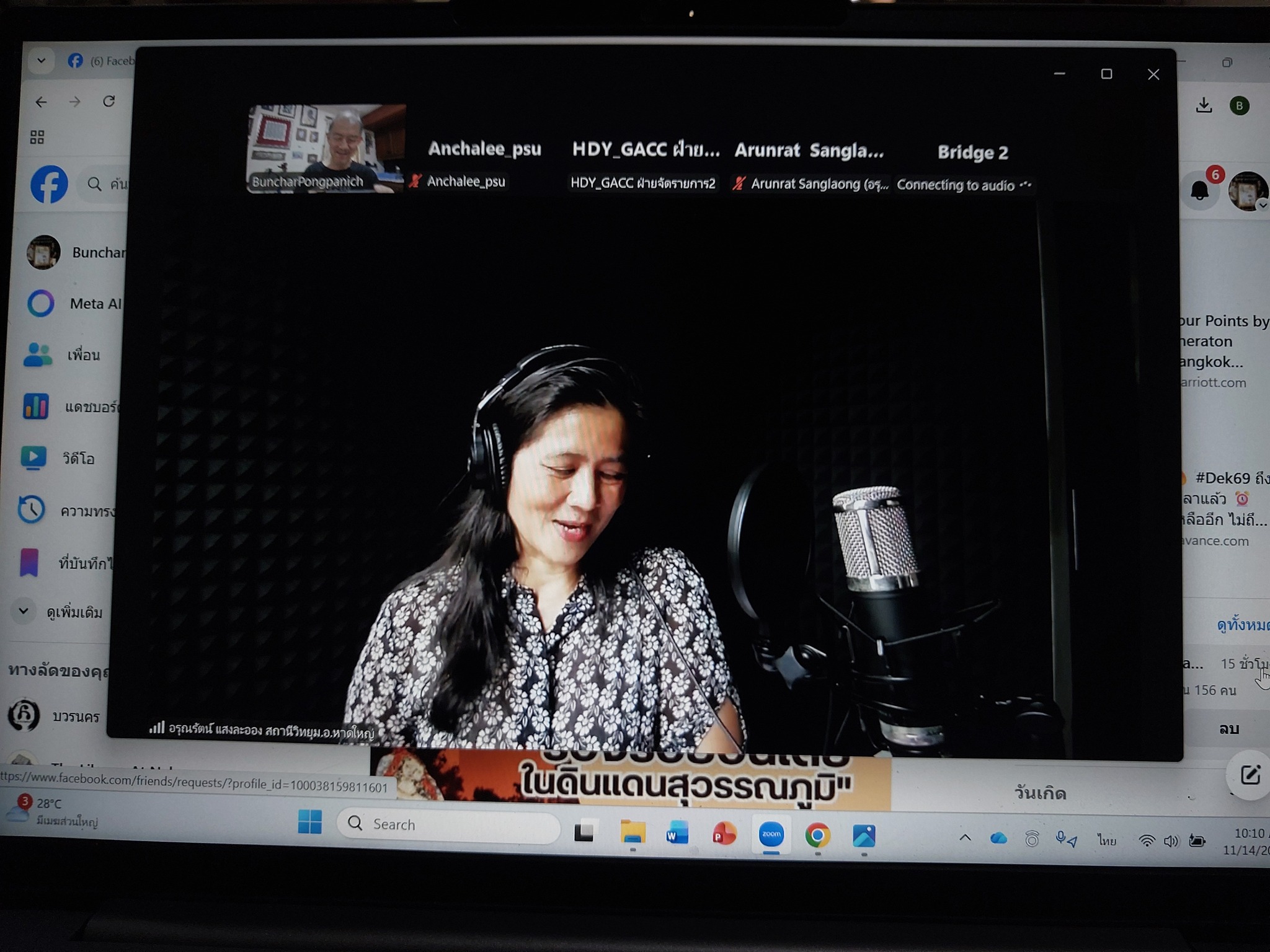Open Google Chrome taskbar icon
The height and width of the screenshot is (952, 1270).
coord(817,835)
